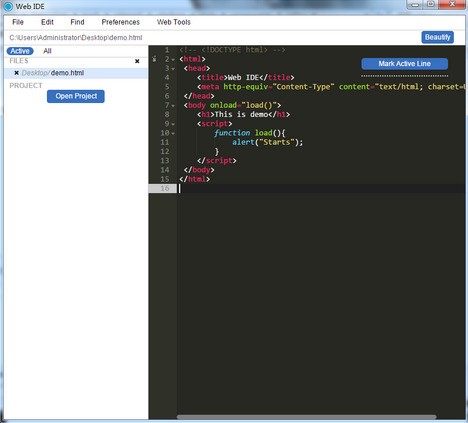Open the Preferences menu

tap(120, 22)
